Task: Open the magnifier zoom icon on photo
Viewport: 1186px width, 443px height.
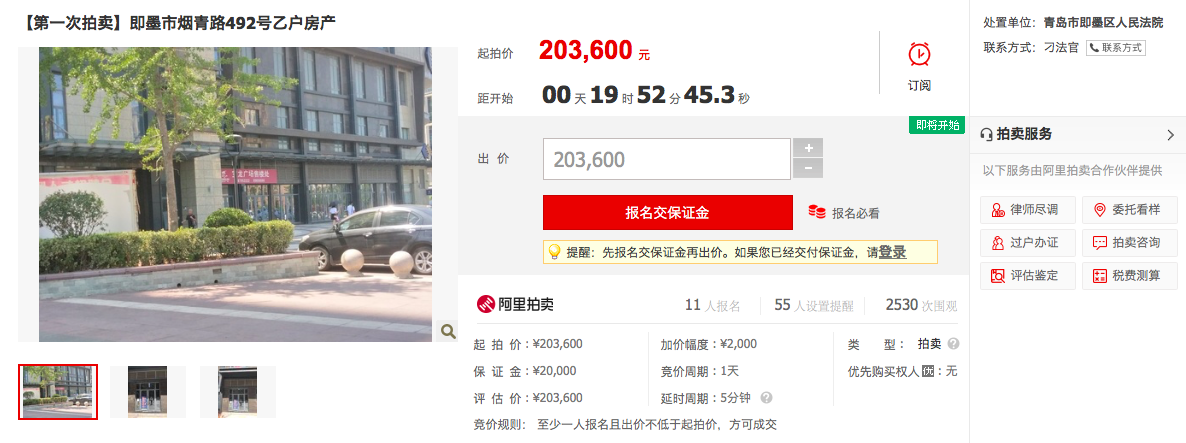Action: pyautogui.click(x=448, y=330)
